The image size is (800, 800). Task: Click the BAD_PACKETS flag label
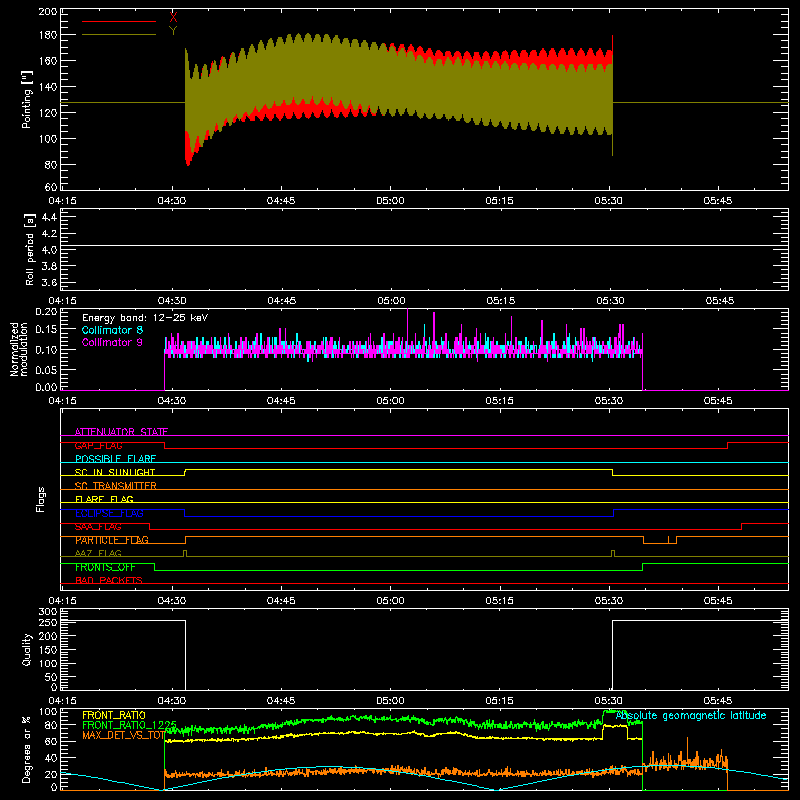pyautogui.click(x=109, y=580)
